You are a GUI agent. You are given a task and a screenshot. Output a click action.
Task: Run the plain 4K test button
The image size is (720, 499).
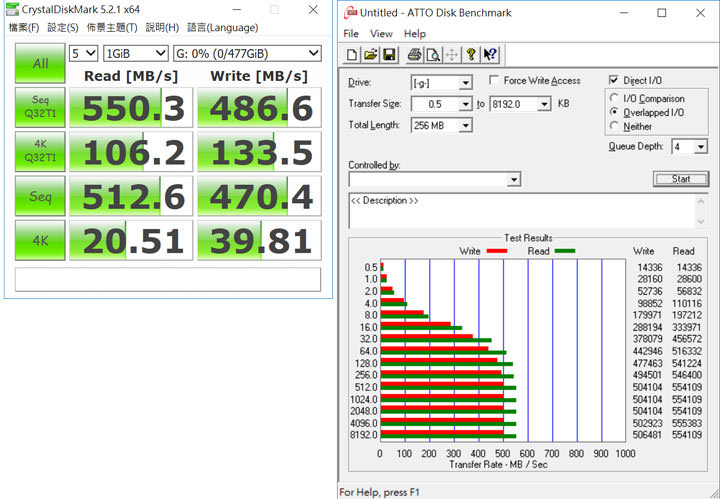40,240
